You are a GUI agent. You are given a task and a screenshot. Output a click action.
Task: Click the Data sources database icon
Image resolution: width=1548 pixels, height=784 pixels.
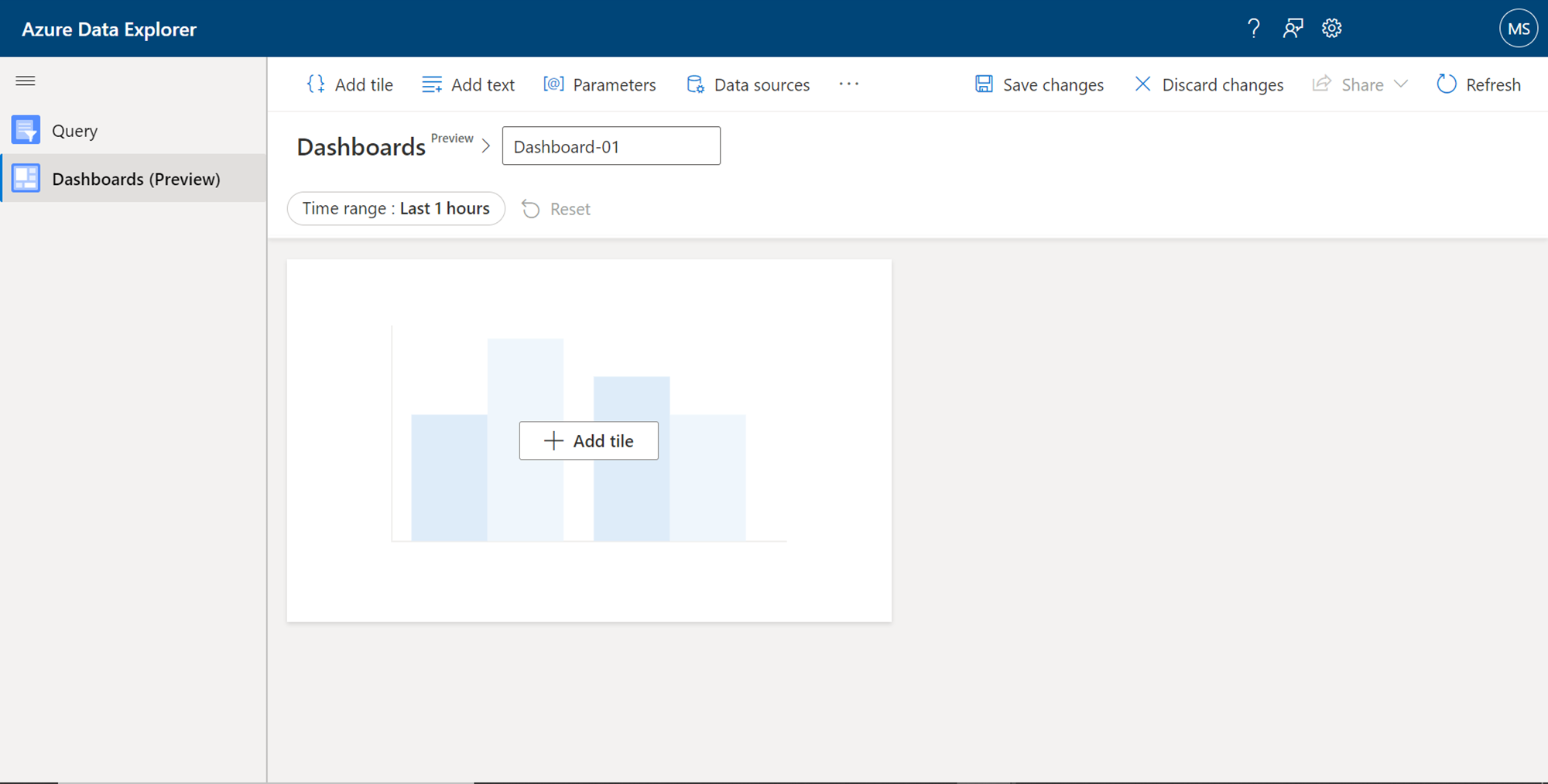click(x=695, y=84)
